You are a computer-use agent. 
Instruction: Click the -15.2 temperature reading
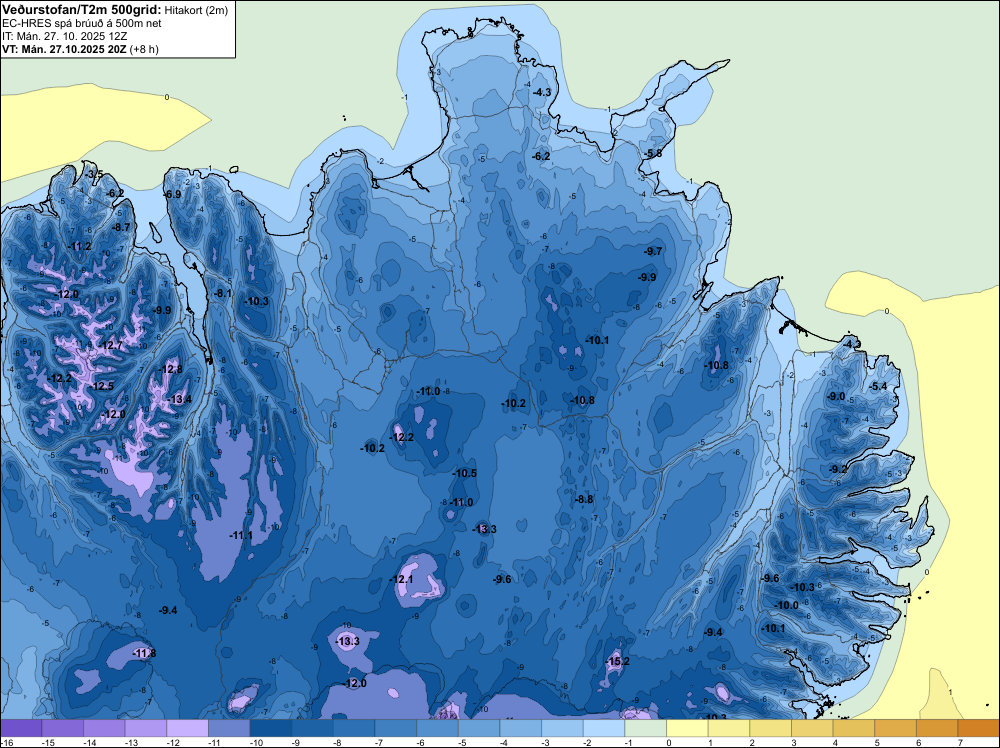(x=618, y=661)
